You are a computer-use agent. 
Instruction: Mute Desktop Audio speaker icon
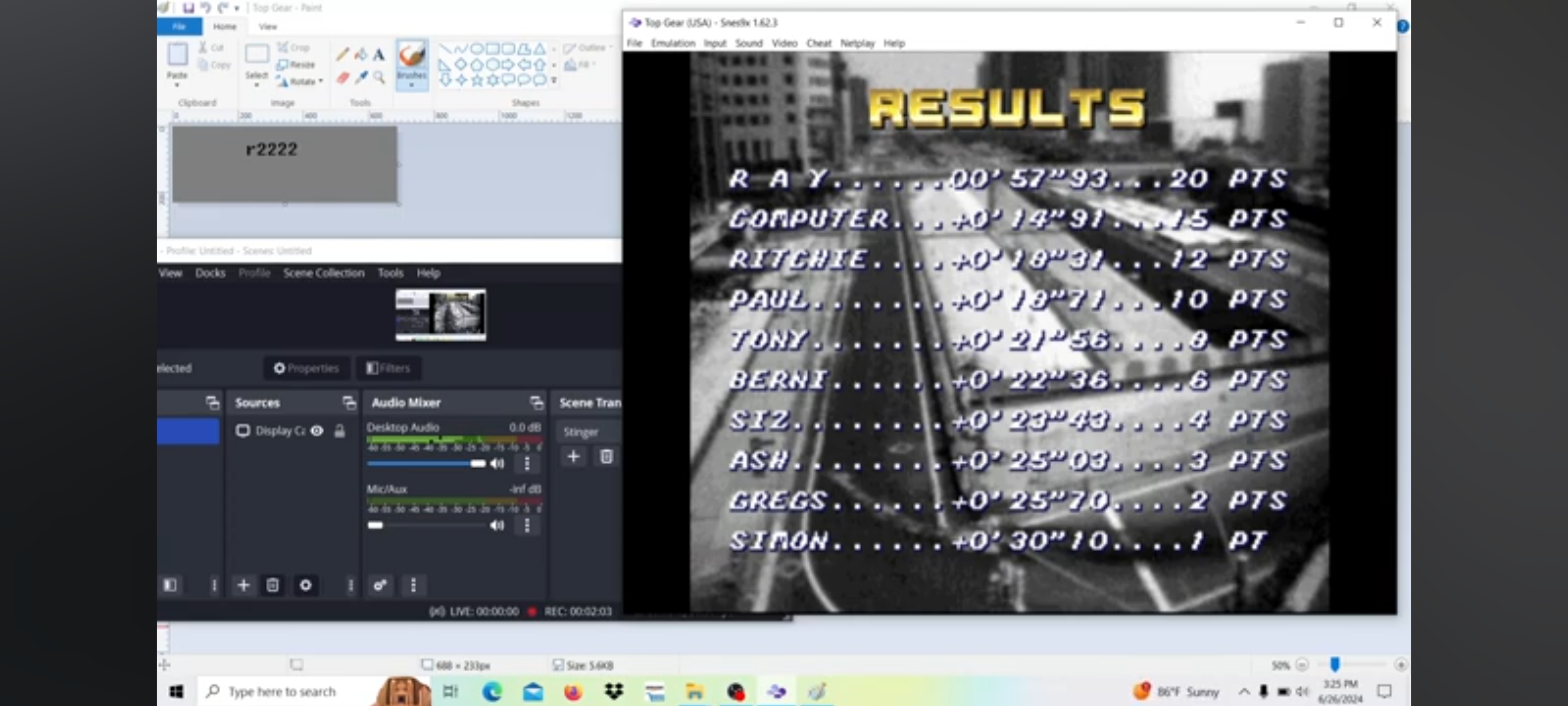click(x=497, y=463)
